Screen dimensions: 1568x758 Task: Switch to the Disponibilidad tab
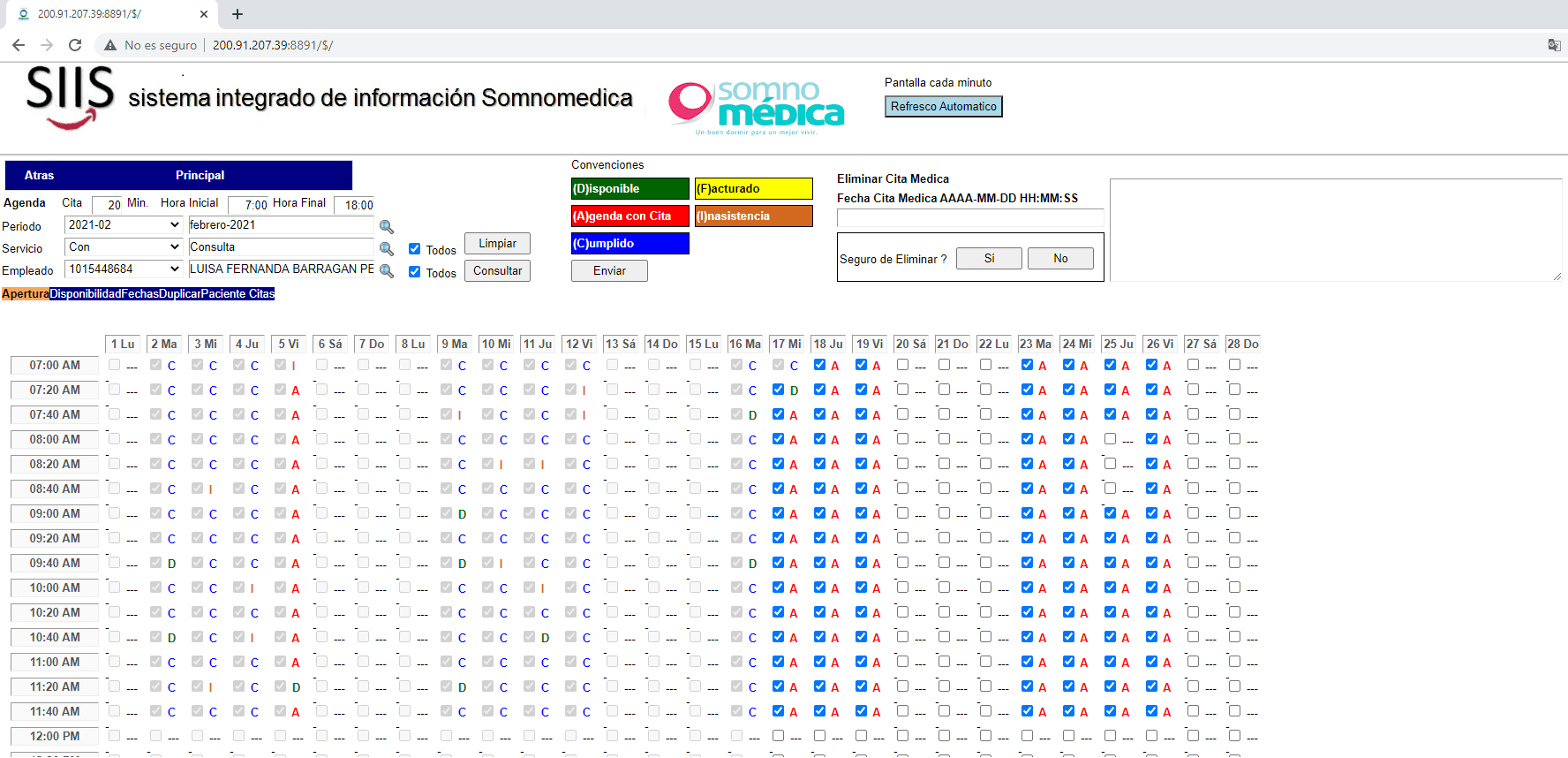point(85,294)
